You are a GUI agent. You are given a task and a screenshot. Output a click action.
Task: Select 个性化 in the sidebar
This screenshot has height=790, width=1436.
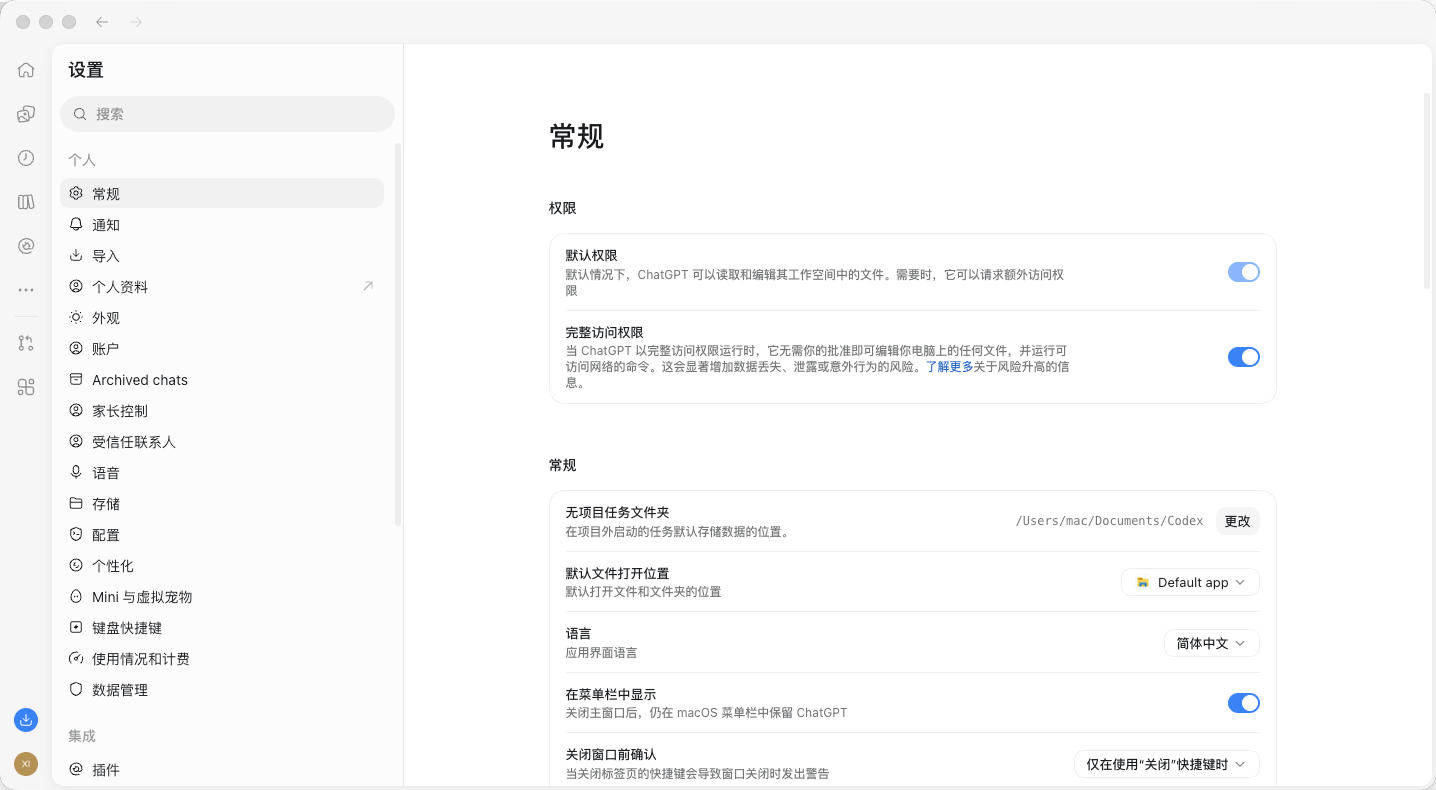222,566
